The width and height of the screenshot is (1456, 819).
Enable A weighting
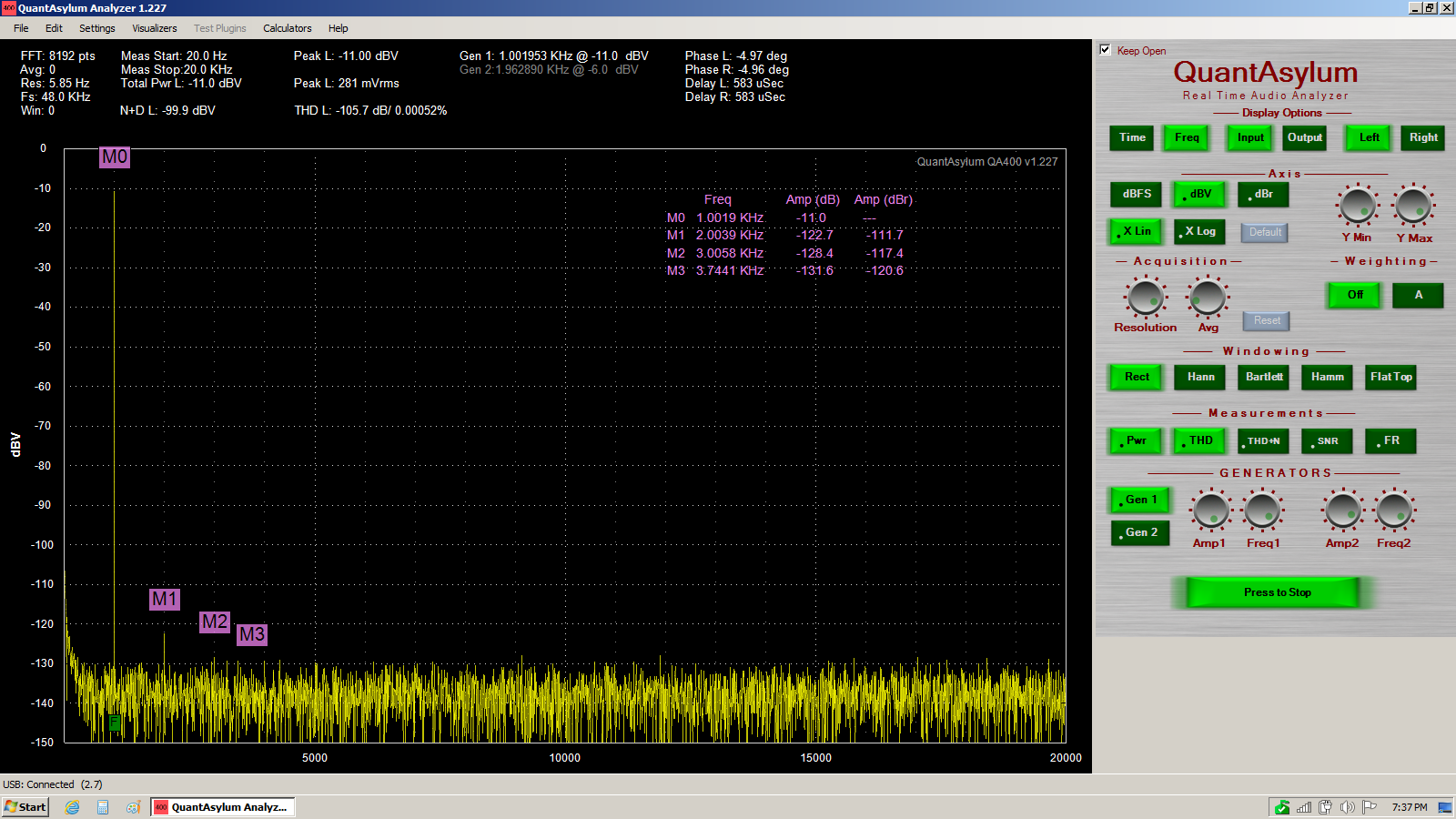coord(1418,295)
